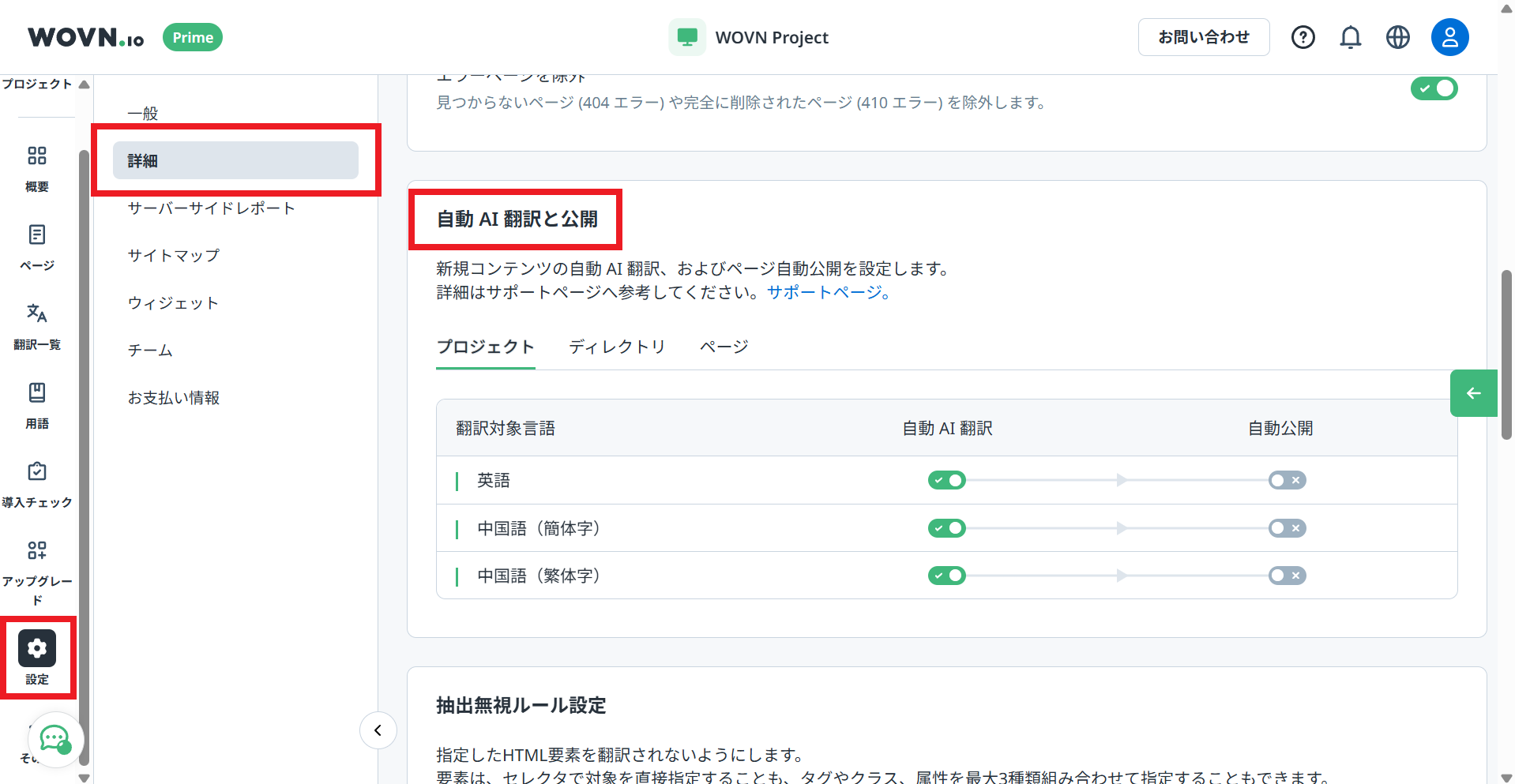Expand the green arrow side panel

(1472, 392)
